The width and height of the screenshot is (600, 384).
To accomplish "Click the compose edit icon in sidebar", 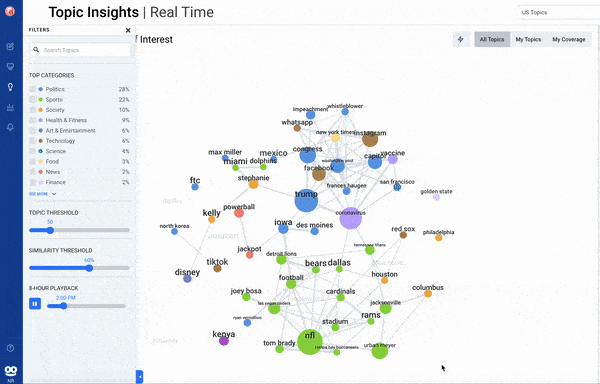I will click(10, 47).
